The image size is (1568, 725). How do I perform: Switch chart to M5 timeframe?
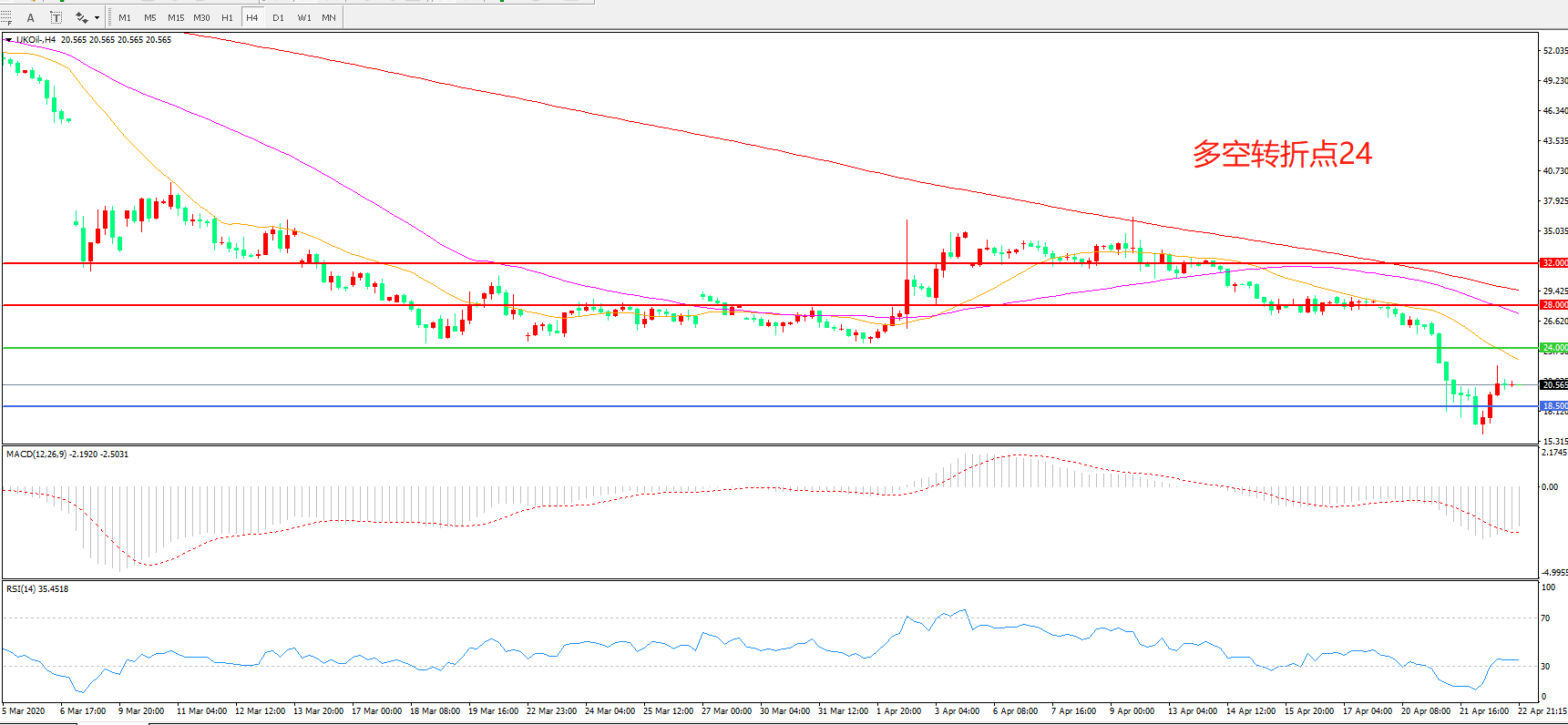[x=149, y=17]
